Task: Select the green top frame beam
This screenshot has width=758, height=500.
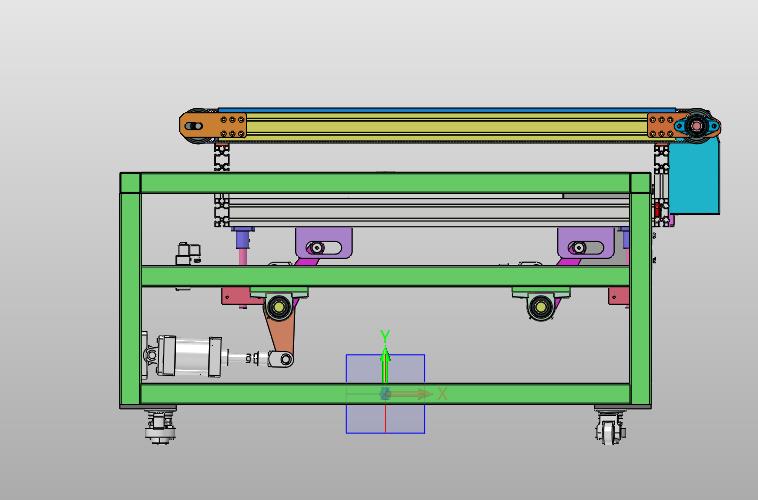Action: pos(385,183)
